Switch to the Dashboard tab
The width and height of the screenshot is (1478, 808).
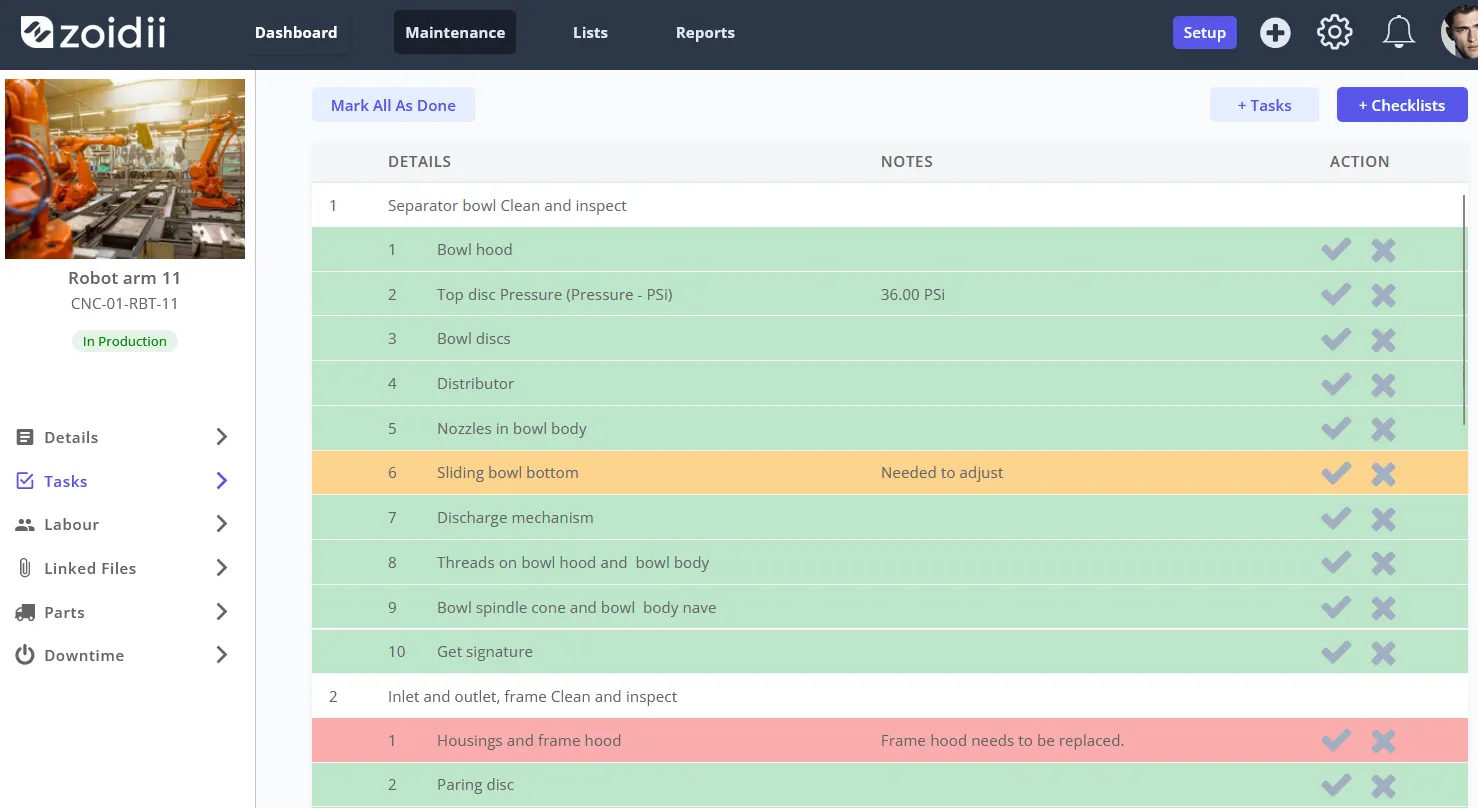(x=296, y=32)
